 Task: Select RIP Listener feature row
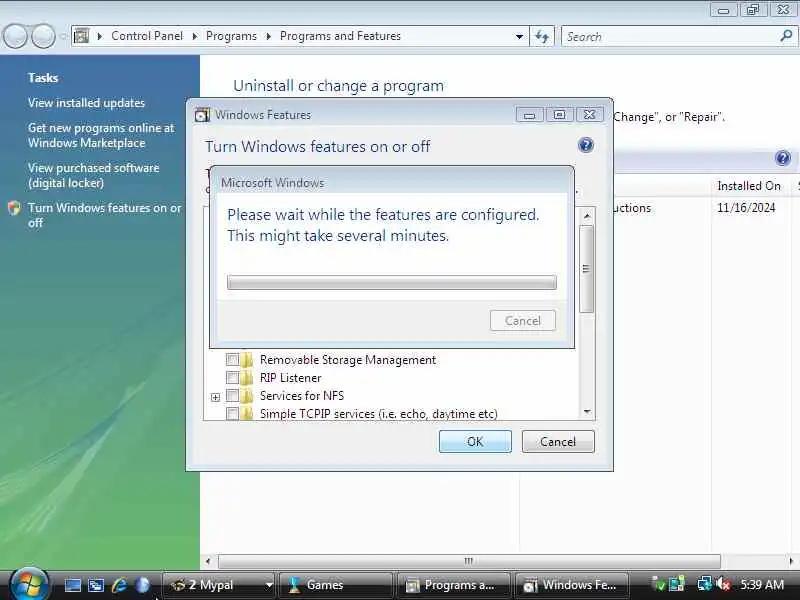point(290,378)
